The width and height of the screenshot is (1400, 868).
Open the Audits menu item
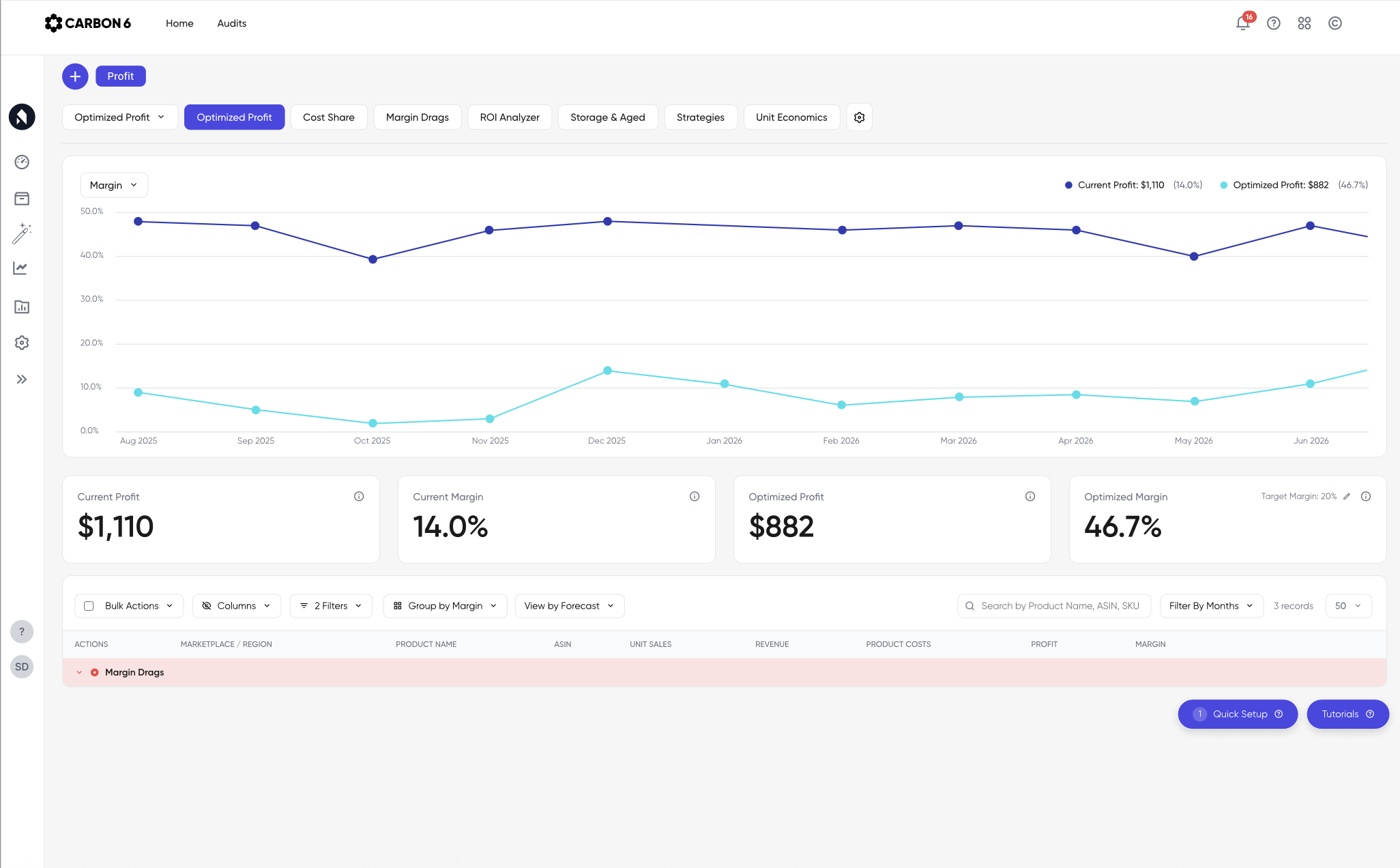[x=231, y=23]
